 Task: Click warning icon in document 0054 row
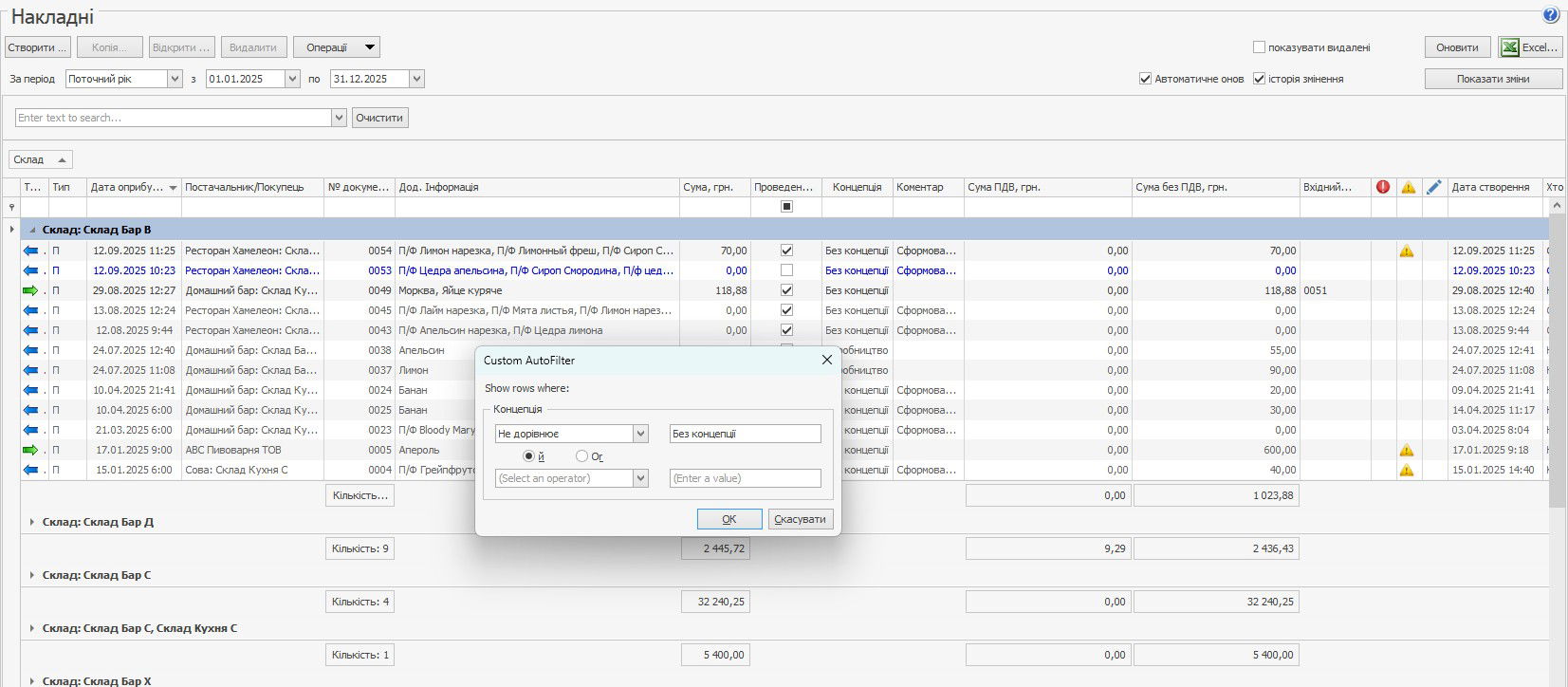coord(1407,251)
